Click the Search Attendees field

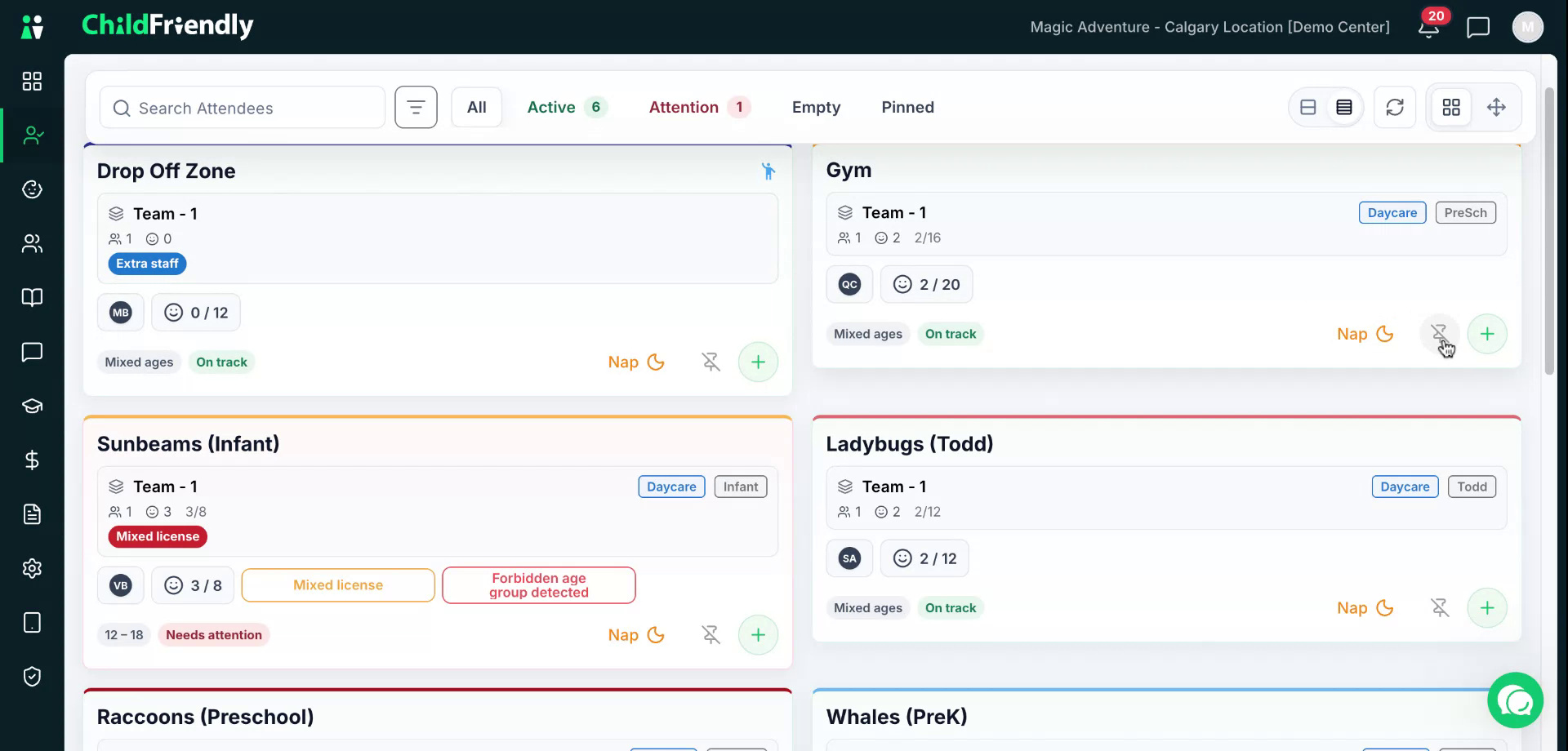coord(243,108)
